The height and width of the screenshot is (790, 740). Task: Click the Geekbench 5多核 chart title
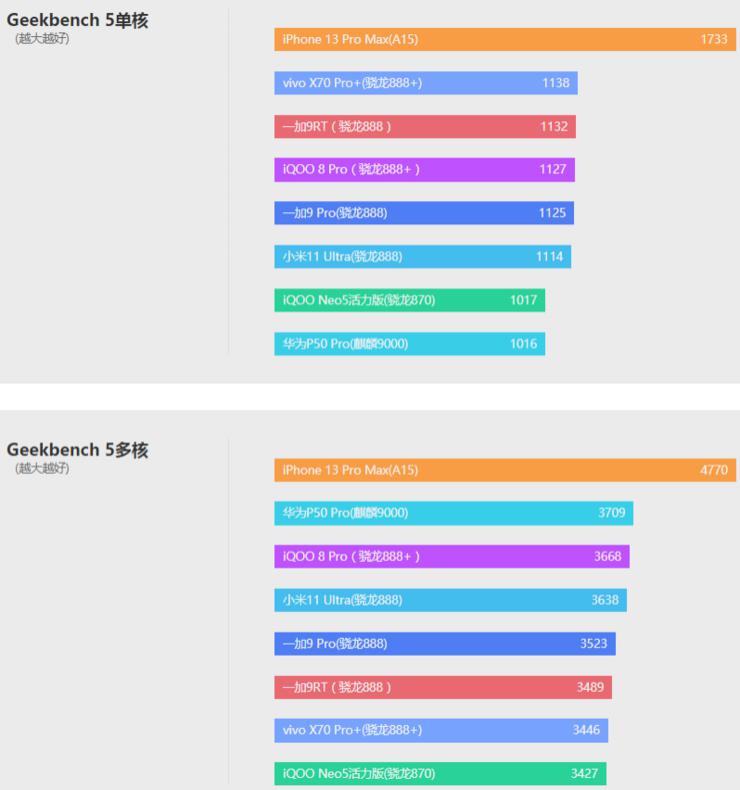pyautogui.click(x=78, y=450)
